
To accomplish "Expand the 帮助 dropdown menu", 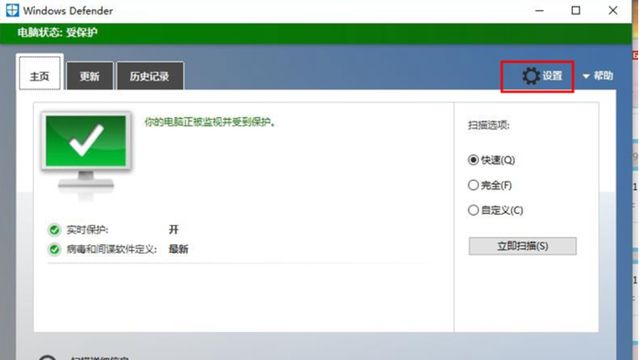I will (598, 76).
